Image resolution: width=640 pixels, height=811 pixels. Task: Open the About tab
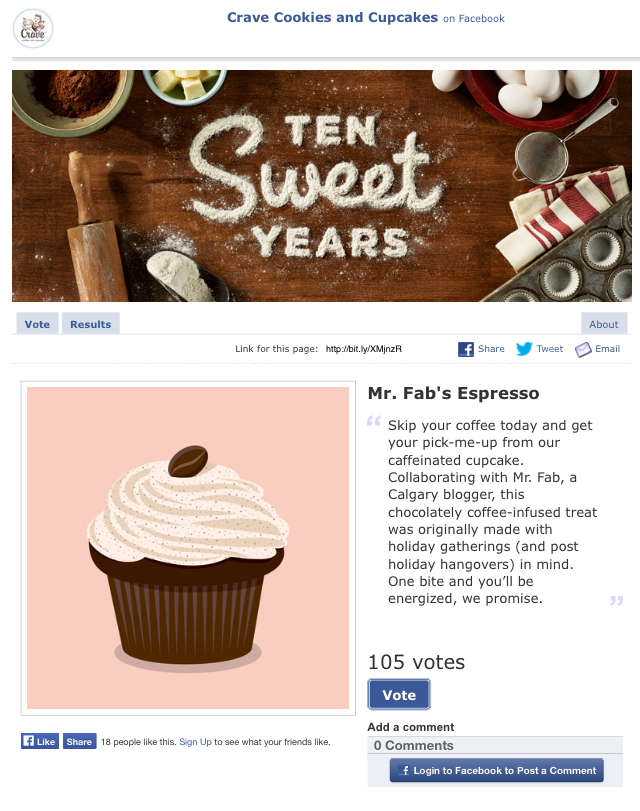(x=604, y=324)
